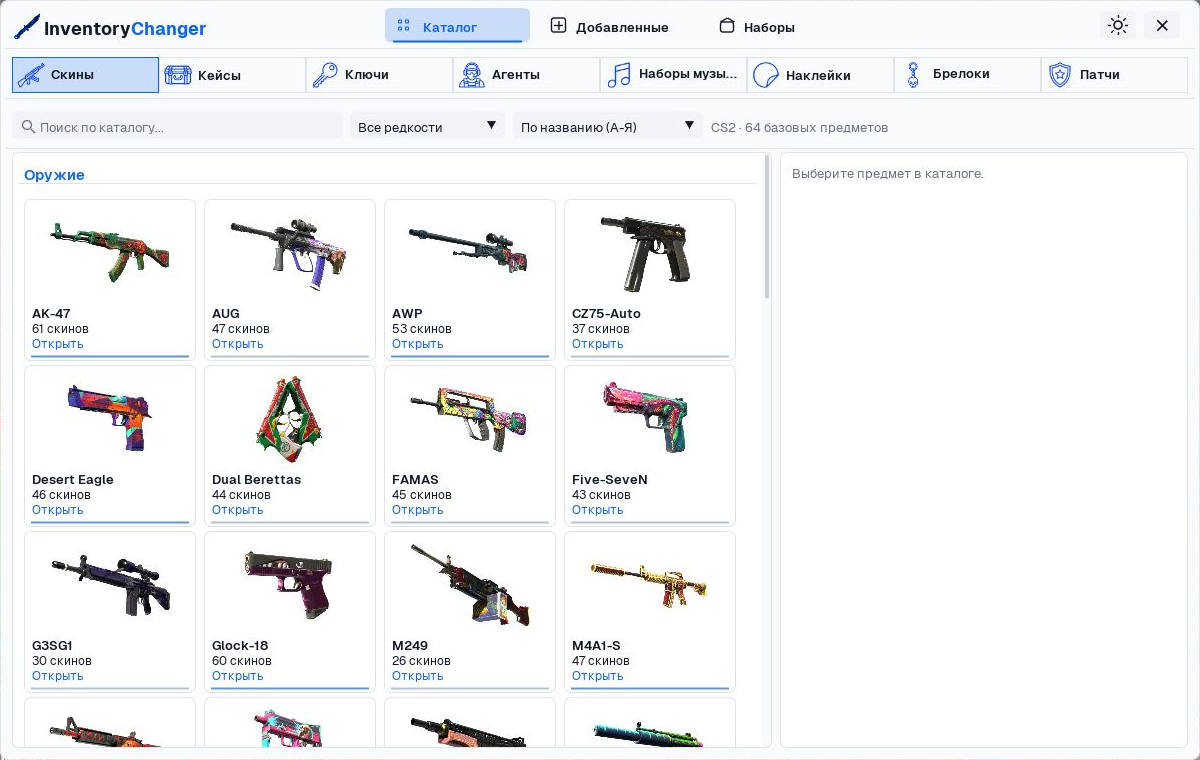The width and height of the screenshot is (1200, 760).
Task: Click the 'Выберите предмет в каталоге.' hint
Action: point(887,174)
